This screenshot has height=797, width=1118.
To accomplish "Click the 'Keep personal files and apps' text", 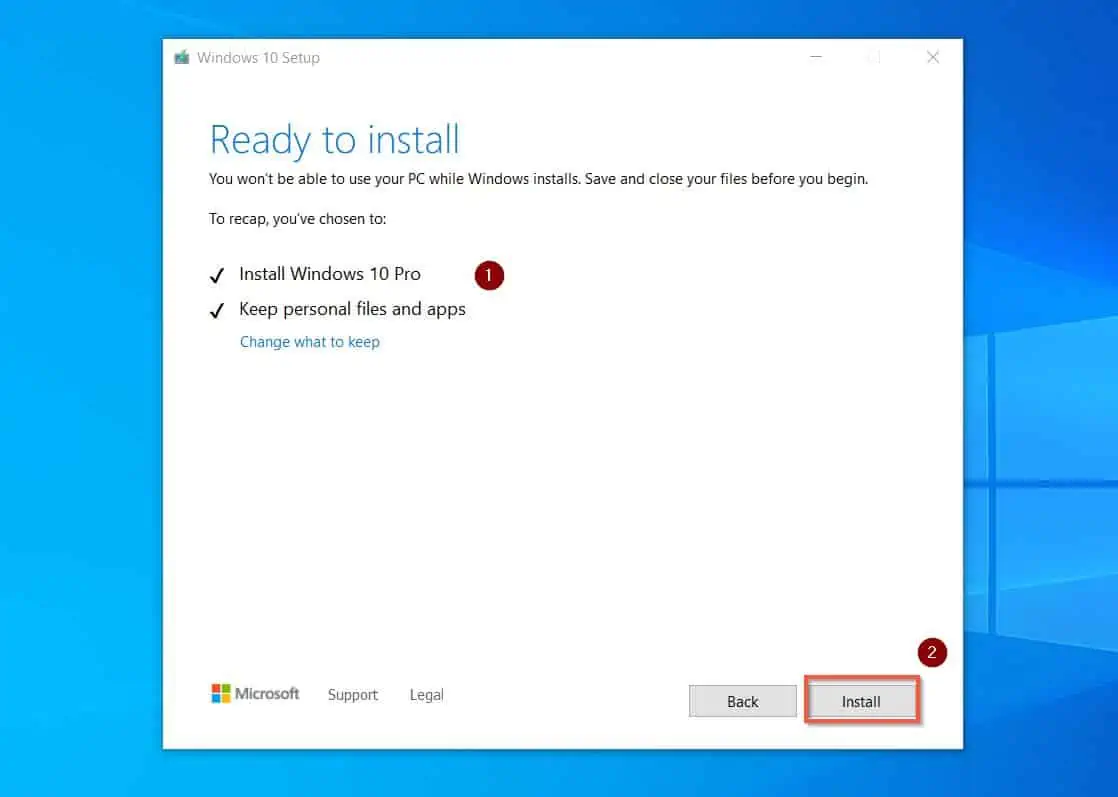I will (352, 309).
